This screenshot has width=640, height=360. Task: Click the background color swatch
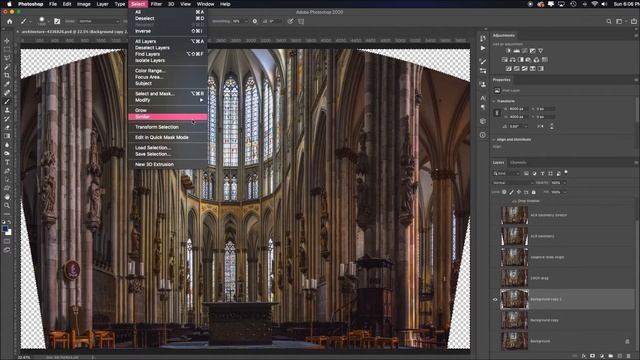point(9,232)
